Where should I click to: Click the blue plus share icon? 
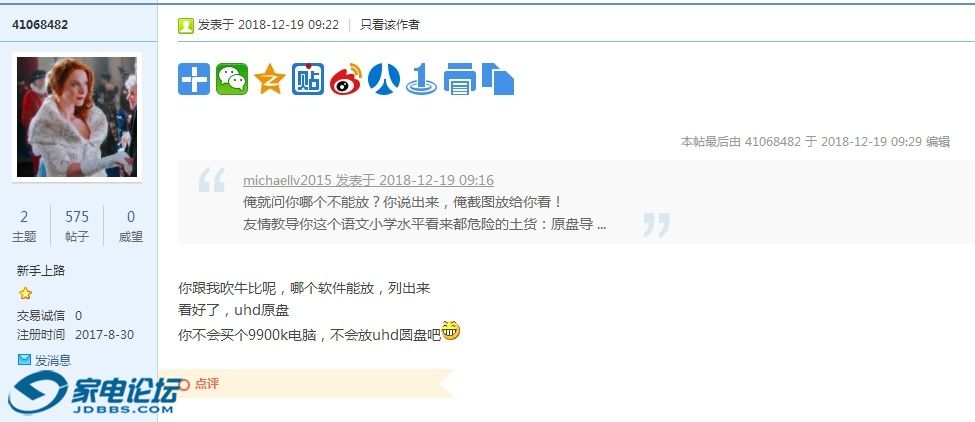point(194,80)
